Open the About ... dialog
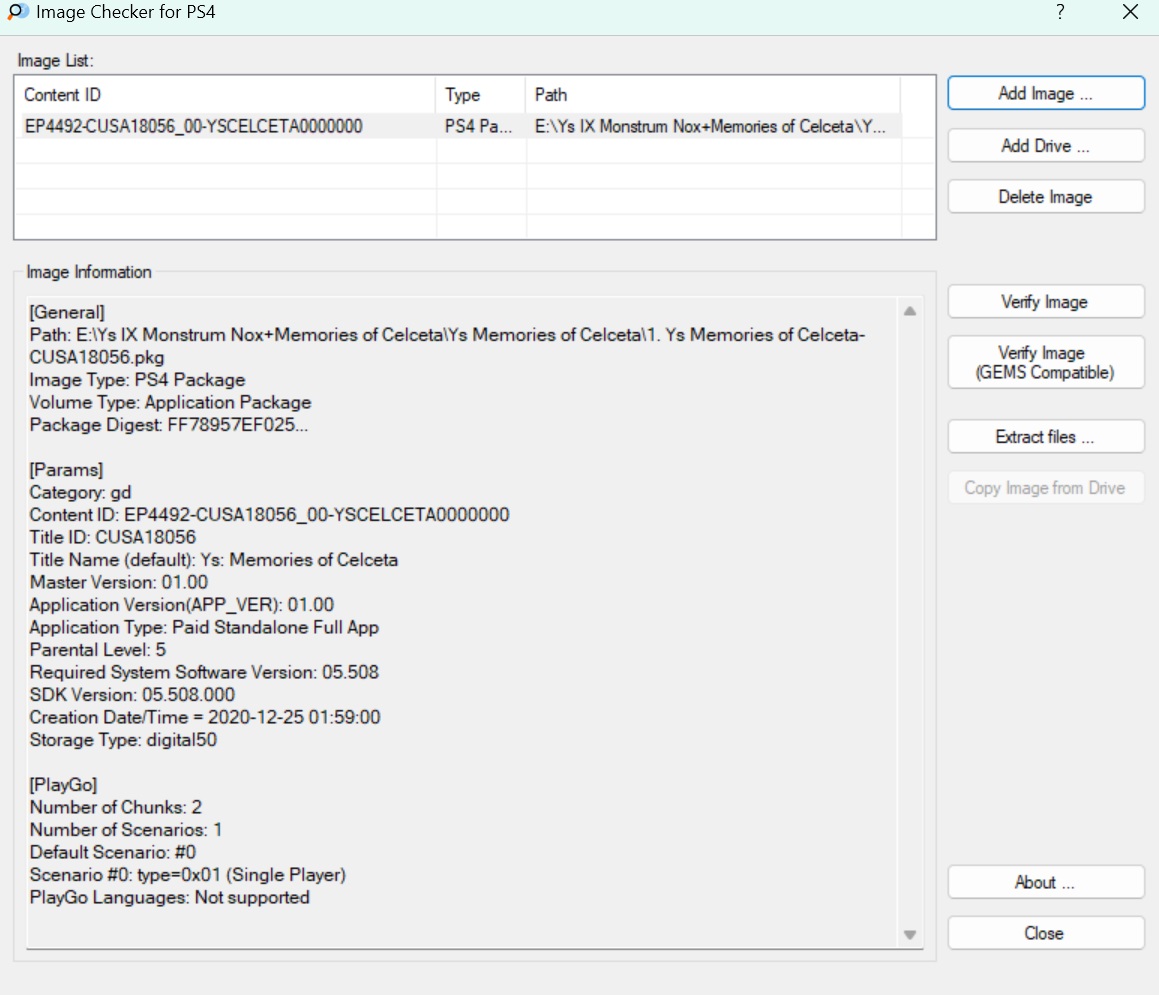Image resolution: width=1159 pixels, height=995 pixels. pos(1045,882)
